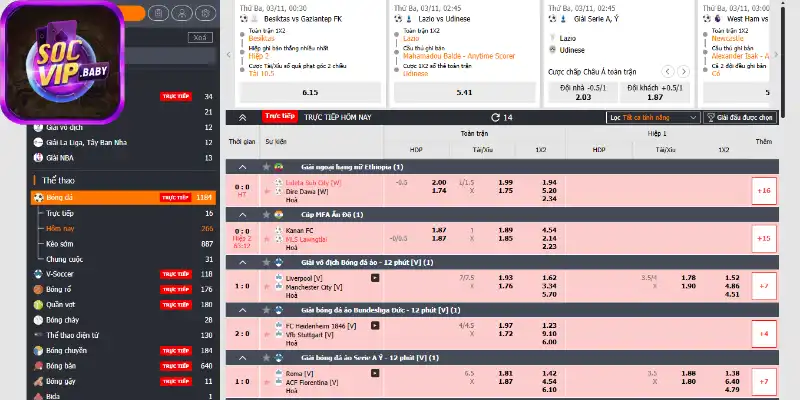
Task: Select Hôm nay in the sidebar
Action: click(60, 228)
